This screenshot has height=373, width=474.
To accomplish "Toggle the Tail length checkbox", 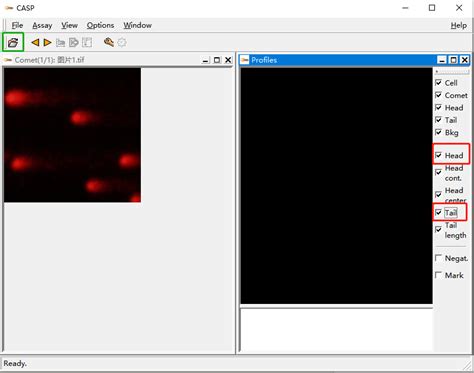I will click(x=439, y=229).
